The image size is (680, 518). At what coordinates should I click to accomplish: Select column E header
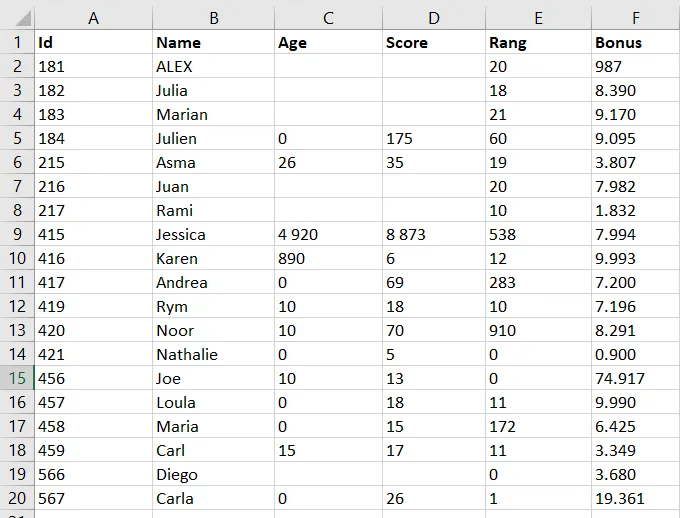point(538,18)
